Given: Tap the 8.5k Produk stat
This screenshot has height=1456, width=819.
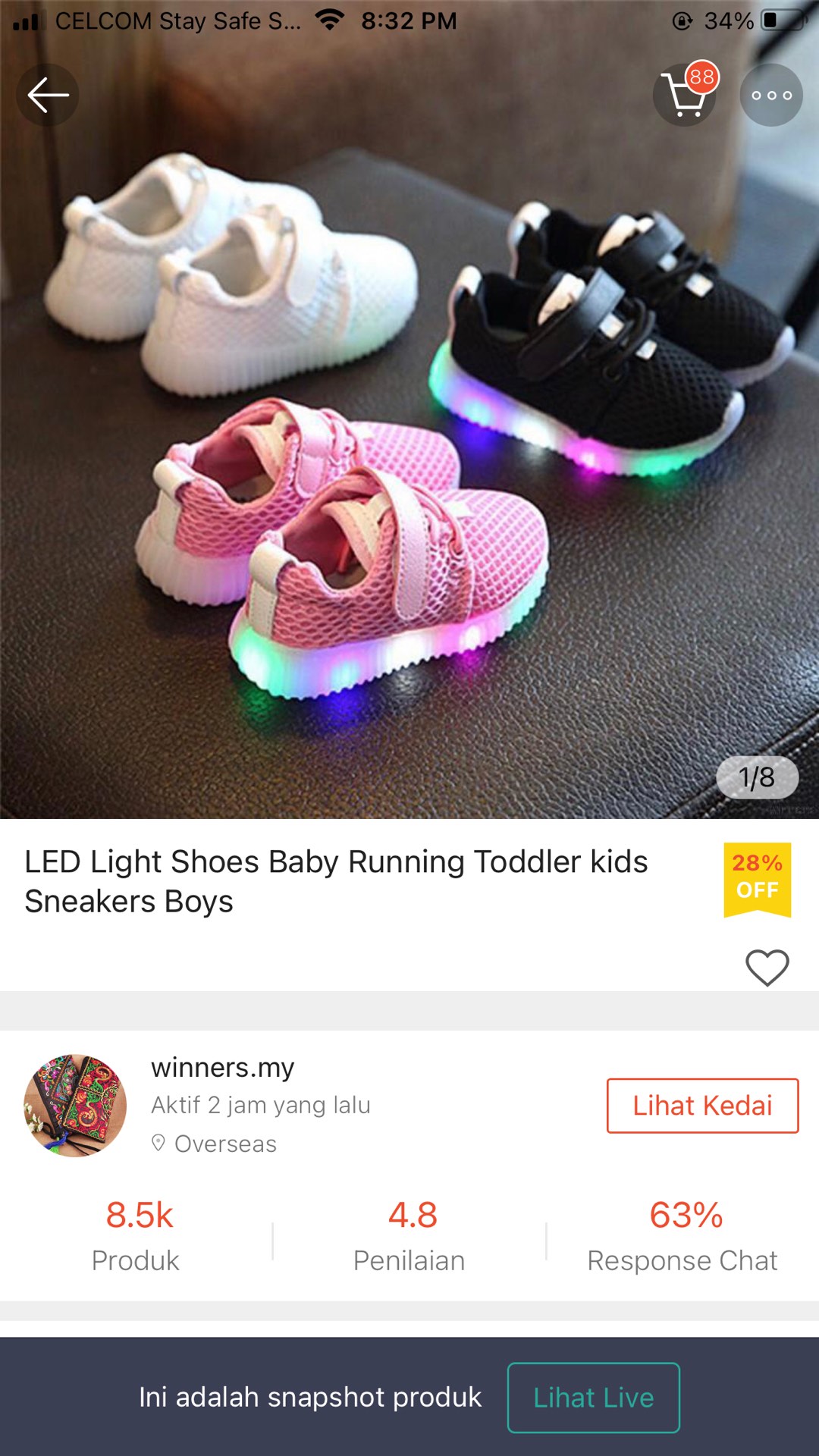Looking at the screenshot, I should (136, 1236).
